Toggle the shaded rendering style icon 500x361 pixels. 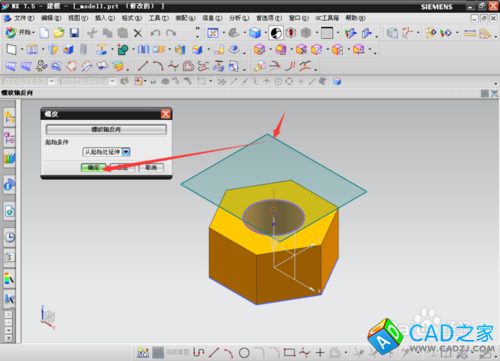(255, 33)
